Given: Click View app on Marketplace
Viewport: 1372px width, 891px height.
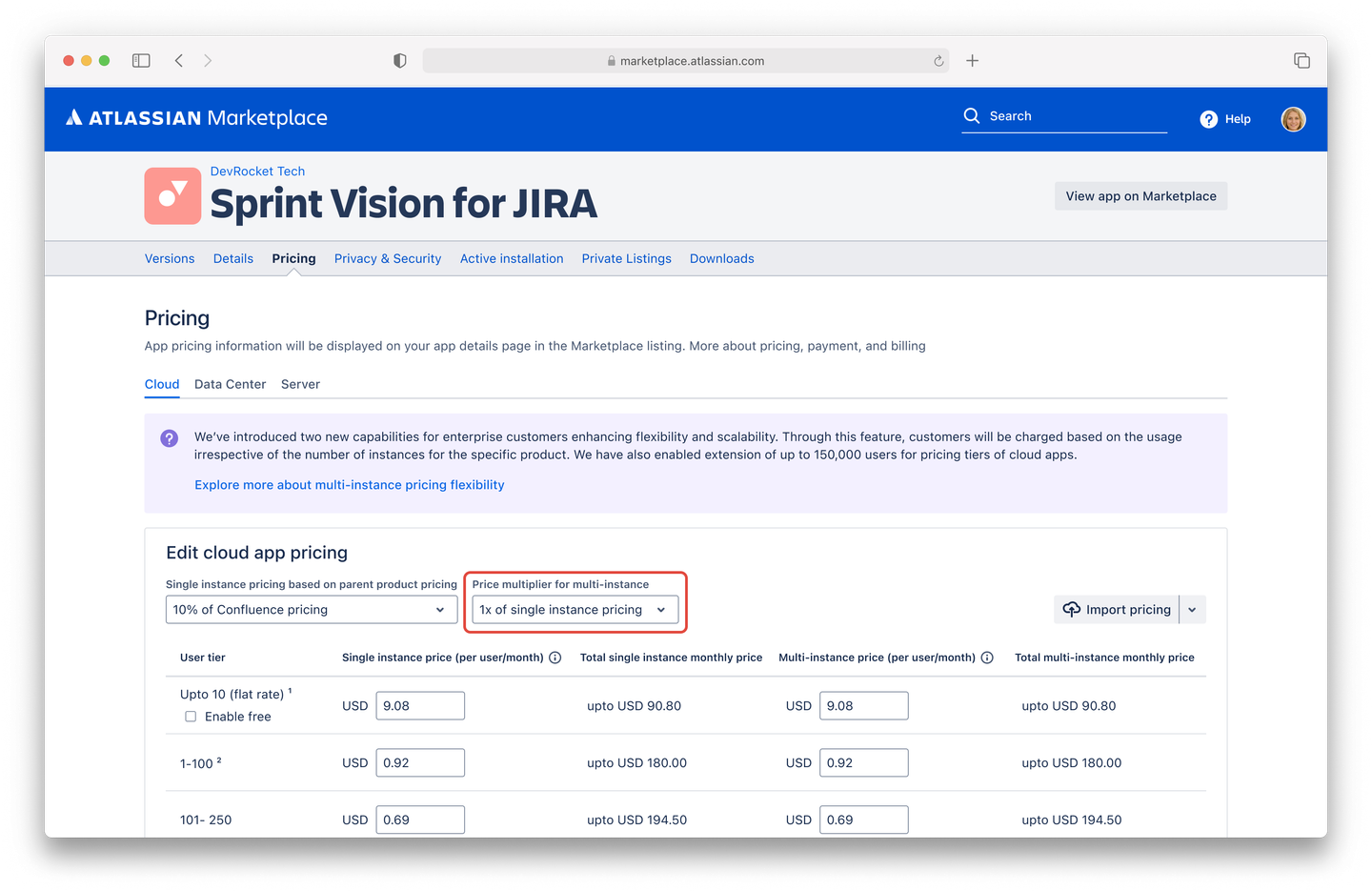Looking at the screenshot, I should tap(1140, 195).
